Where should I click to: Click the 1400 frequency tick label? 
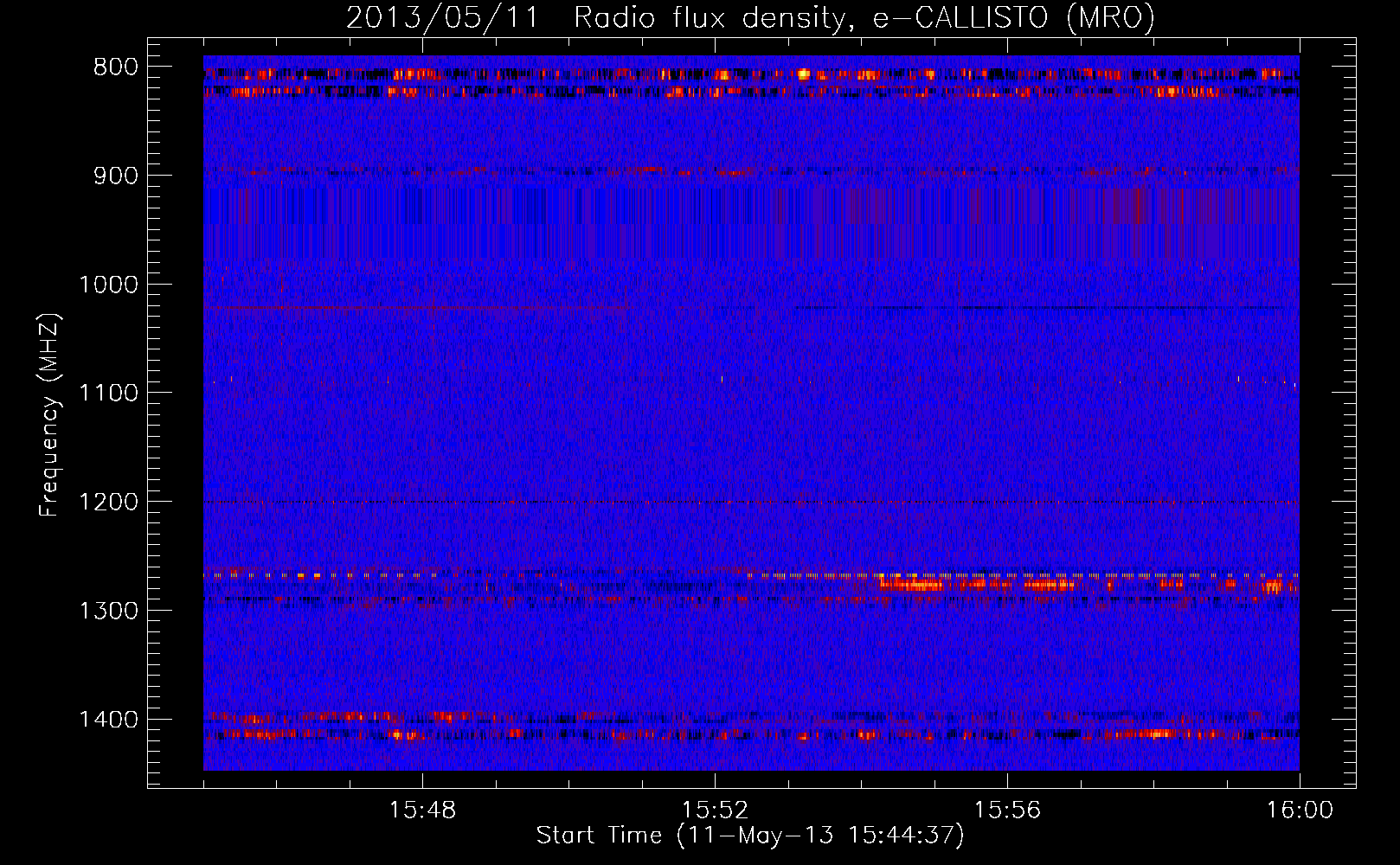tap(108, 720)
